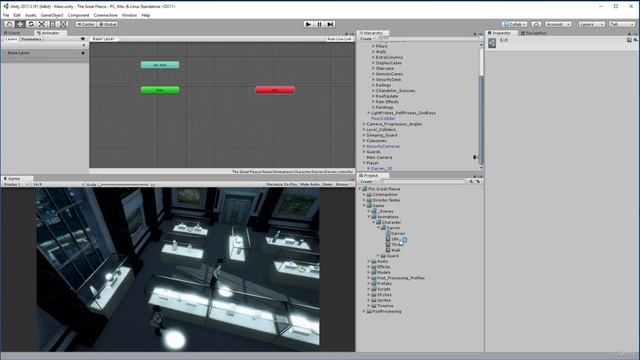Screen dimensions: 640x360
Task: Switch to the Navigation tab
Action: (533, 33)
